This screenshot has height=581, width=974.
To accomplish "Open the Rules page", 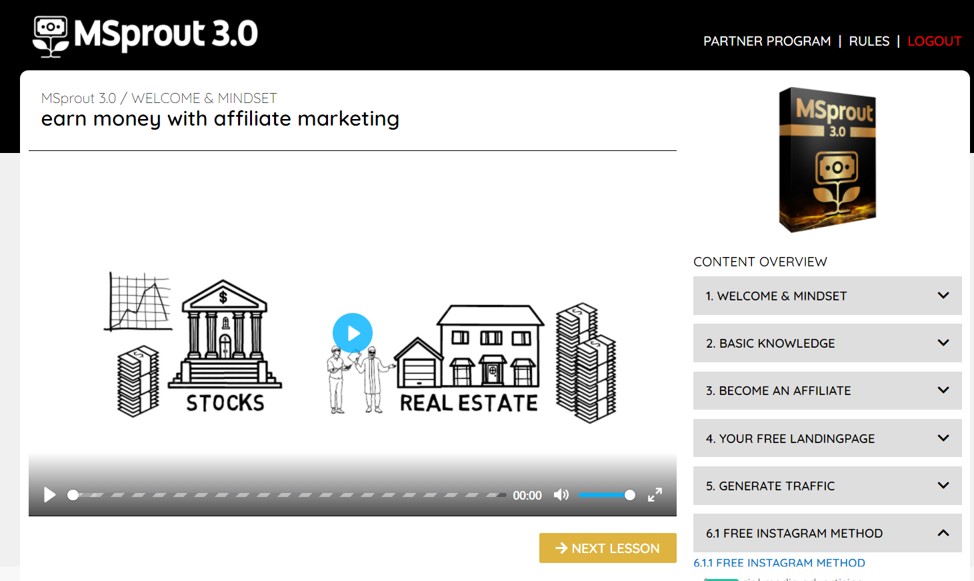I will point(869,41).
